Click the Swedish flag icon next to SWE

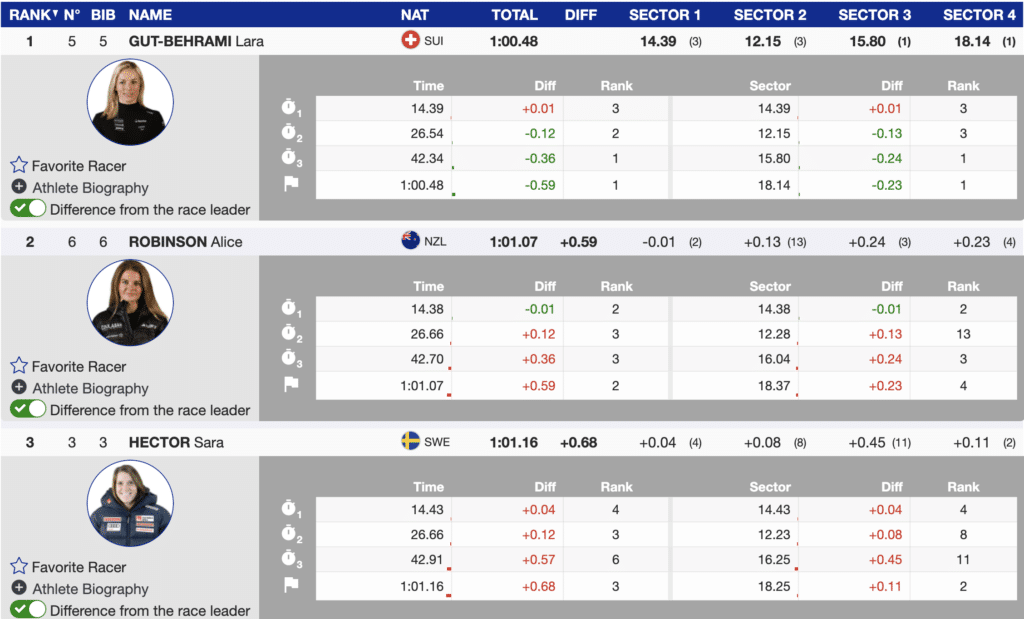410,442
